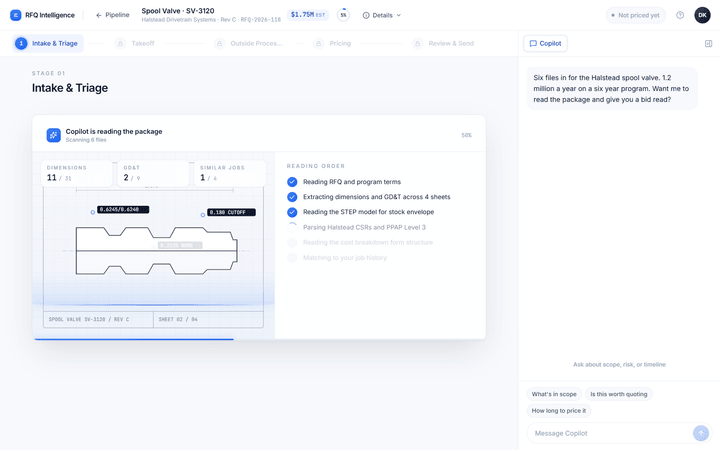Focus the Message Copilot input field

pyautogui.click(x=609, y=433)
